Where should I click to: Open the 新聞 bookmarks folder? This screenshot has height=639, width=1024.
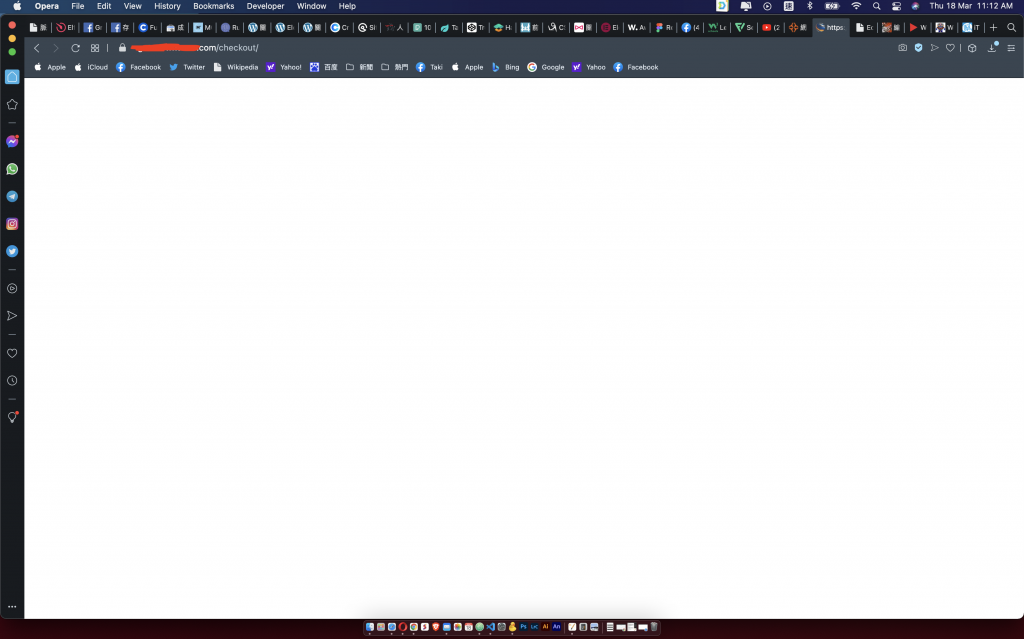(x=359, y=67)
